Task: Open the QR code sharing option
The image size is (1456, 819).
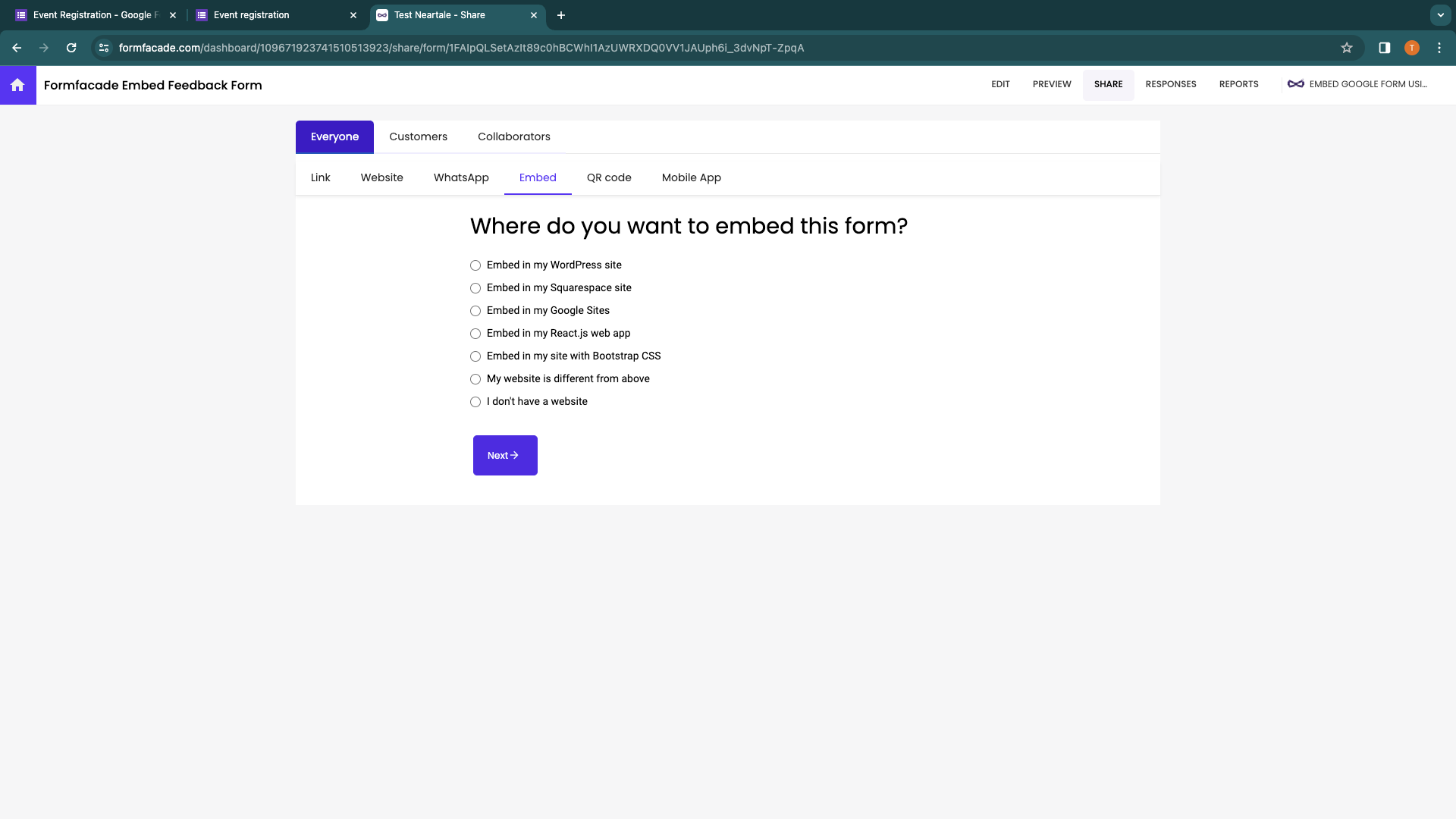Action: [608, 177]
